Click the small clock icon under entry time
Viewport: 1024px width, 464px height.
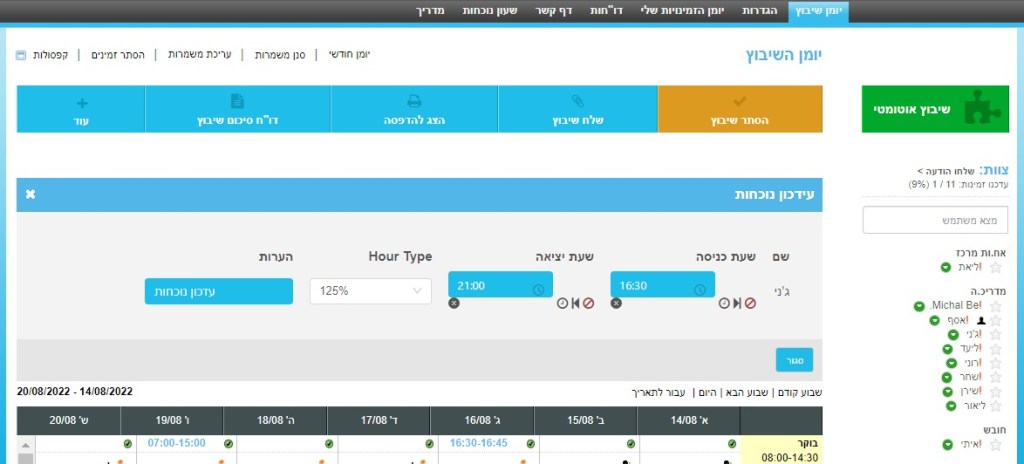[723, 303]
